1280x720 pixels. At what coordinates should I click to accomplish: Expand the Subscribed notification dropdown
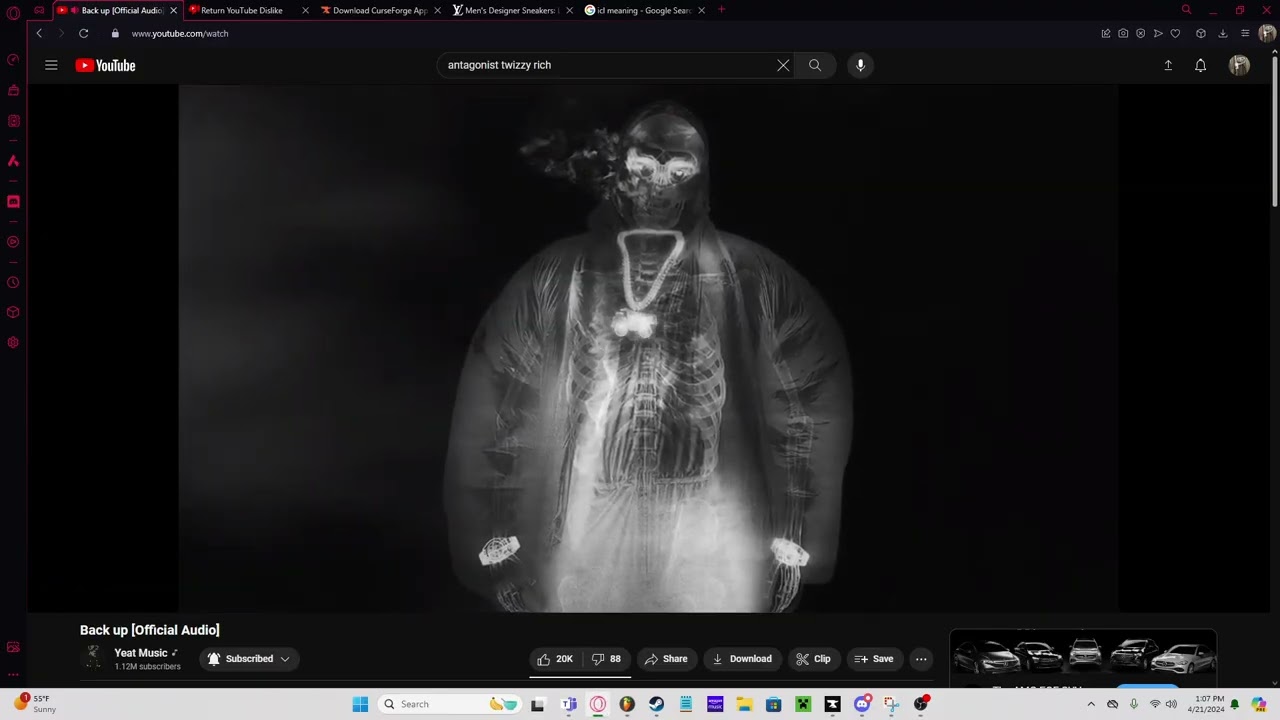[249, 659]
